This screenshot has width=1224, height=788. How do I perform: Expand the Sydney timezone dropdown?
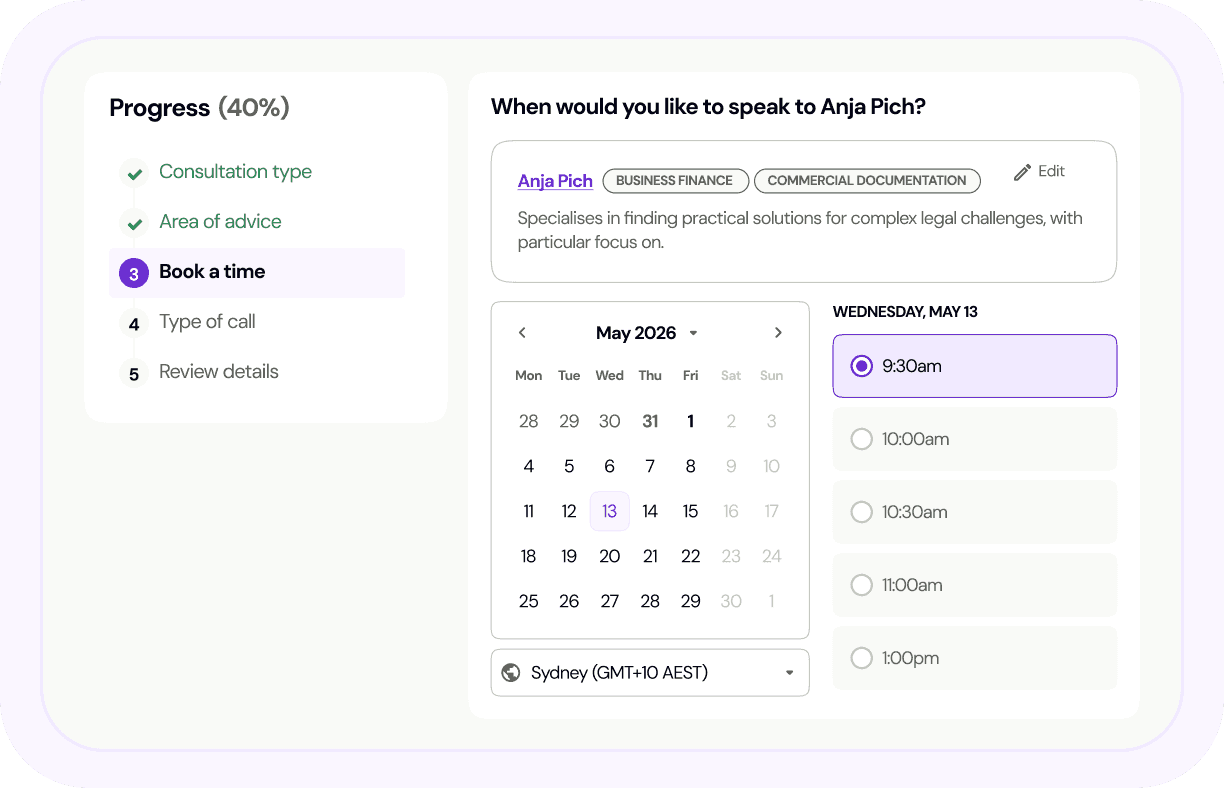pyautogui.click(x=789, y=673)
